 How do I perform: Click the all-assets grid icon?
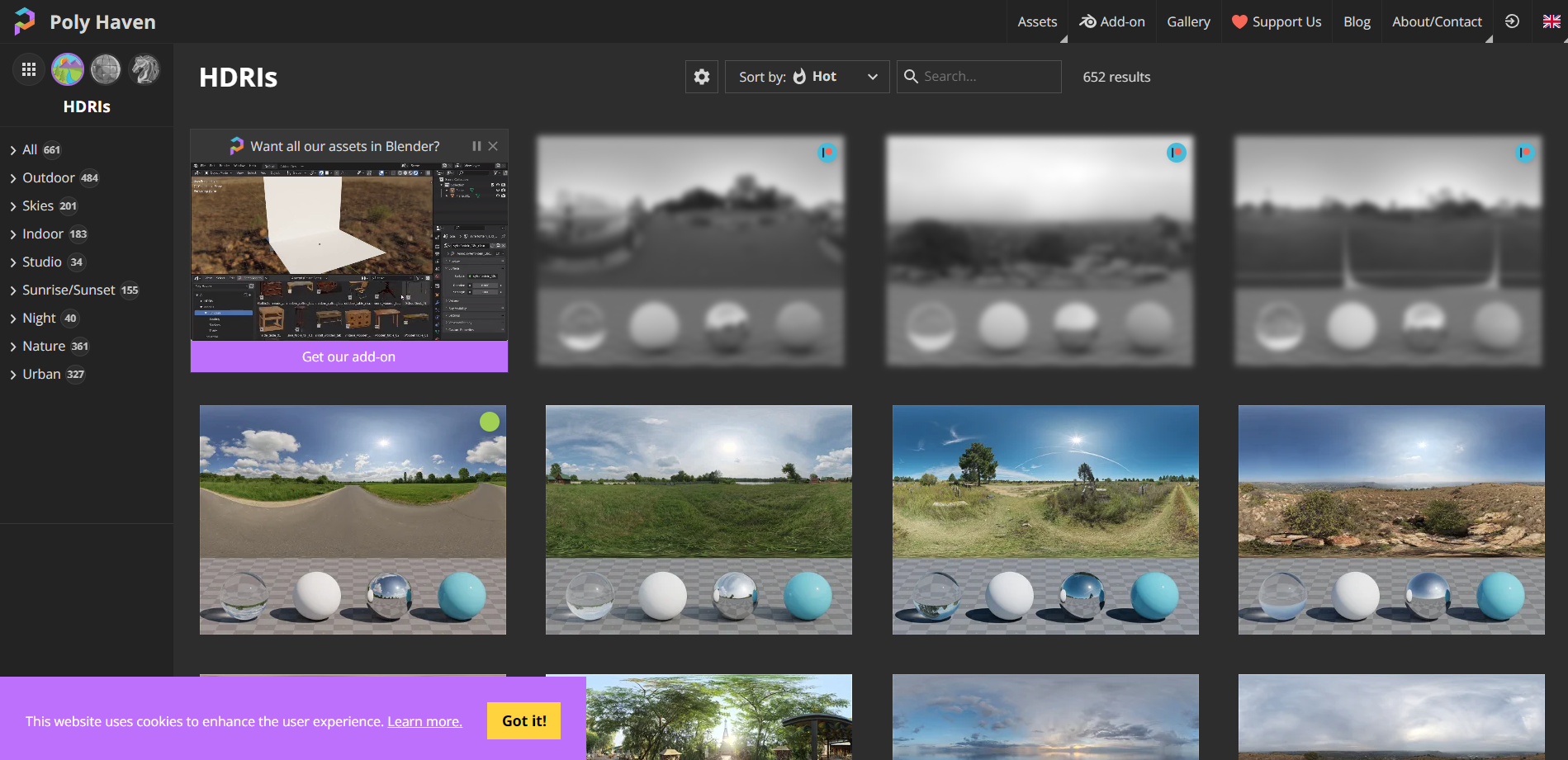[29, 69]
